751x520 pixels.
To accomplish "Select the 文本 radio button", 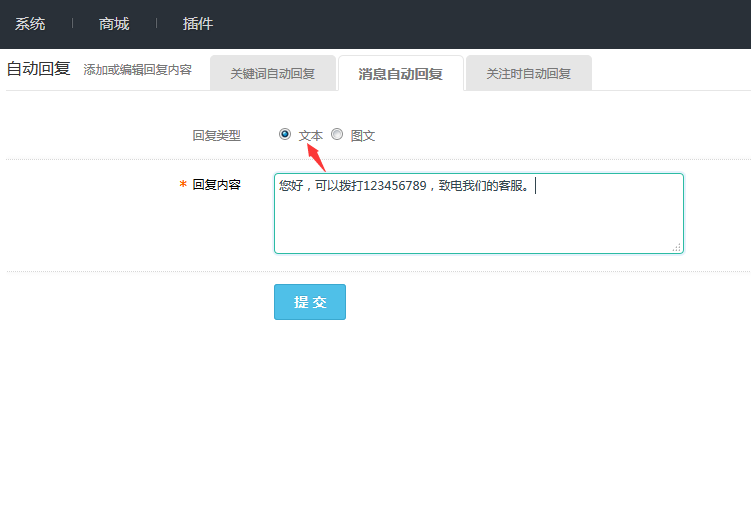I will point(284,135).
